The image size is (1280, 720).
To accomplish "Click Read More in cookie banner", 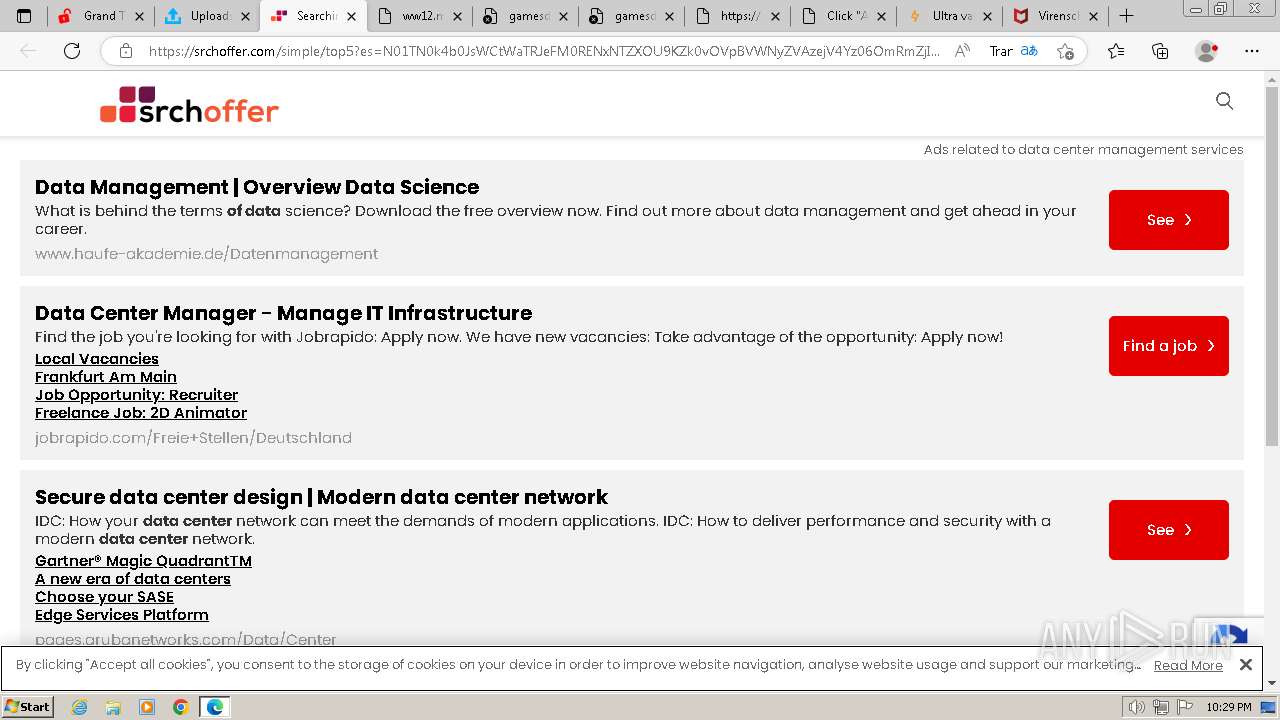I will tap(1188, 666).
